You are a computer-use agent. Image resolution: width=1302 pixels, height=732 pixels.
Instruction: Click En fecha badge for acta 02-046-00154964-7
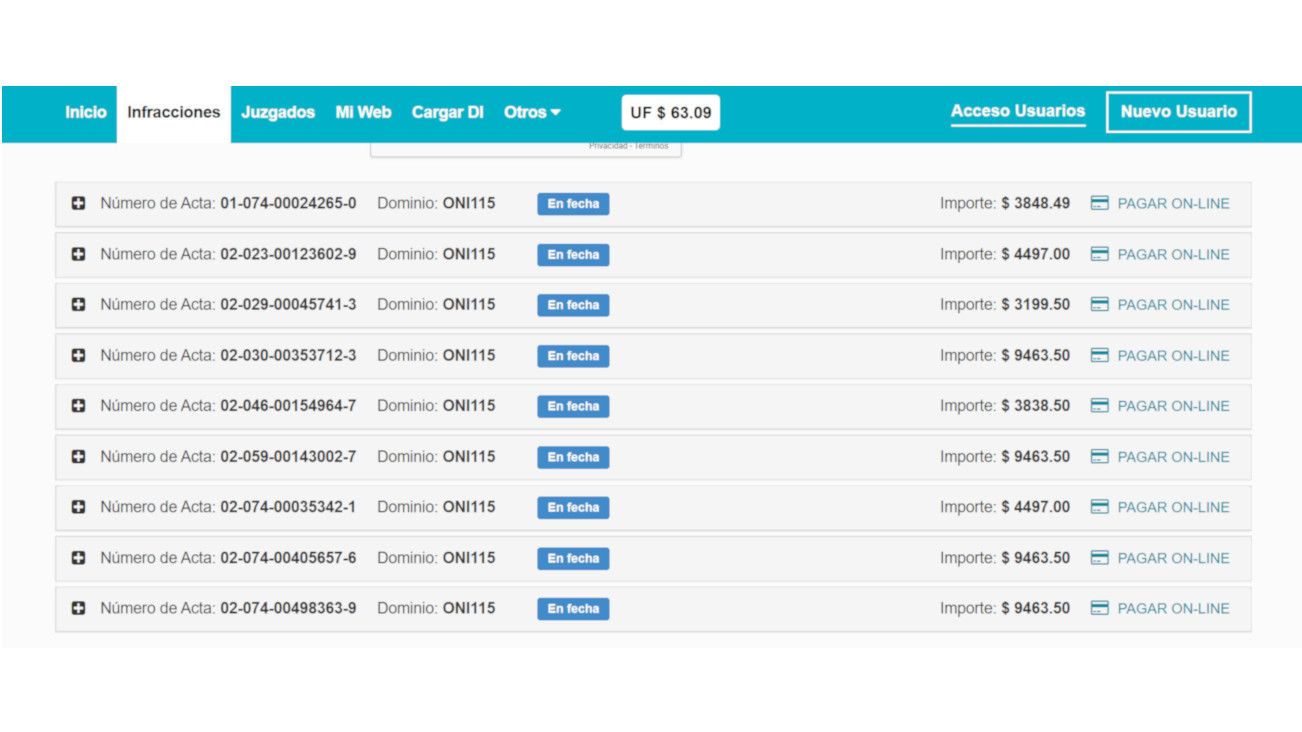(573, 406)
